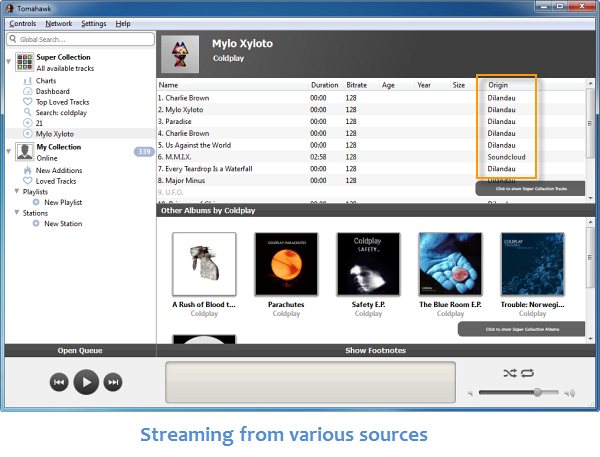Open Safety E.P. album cover
600x457 pixels.
pyautogui.click(x=368, y=264)
